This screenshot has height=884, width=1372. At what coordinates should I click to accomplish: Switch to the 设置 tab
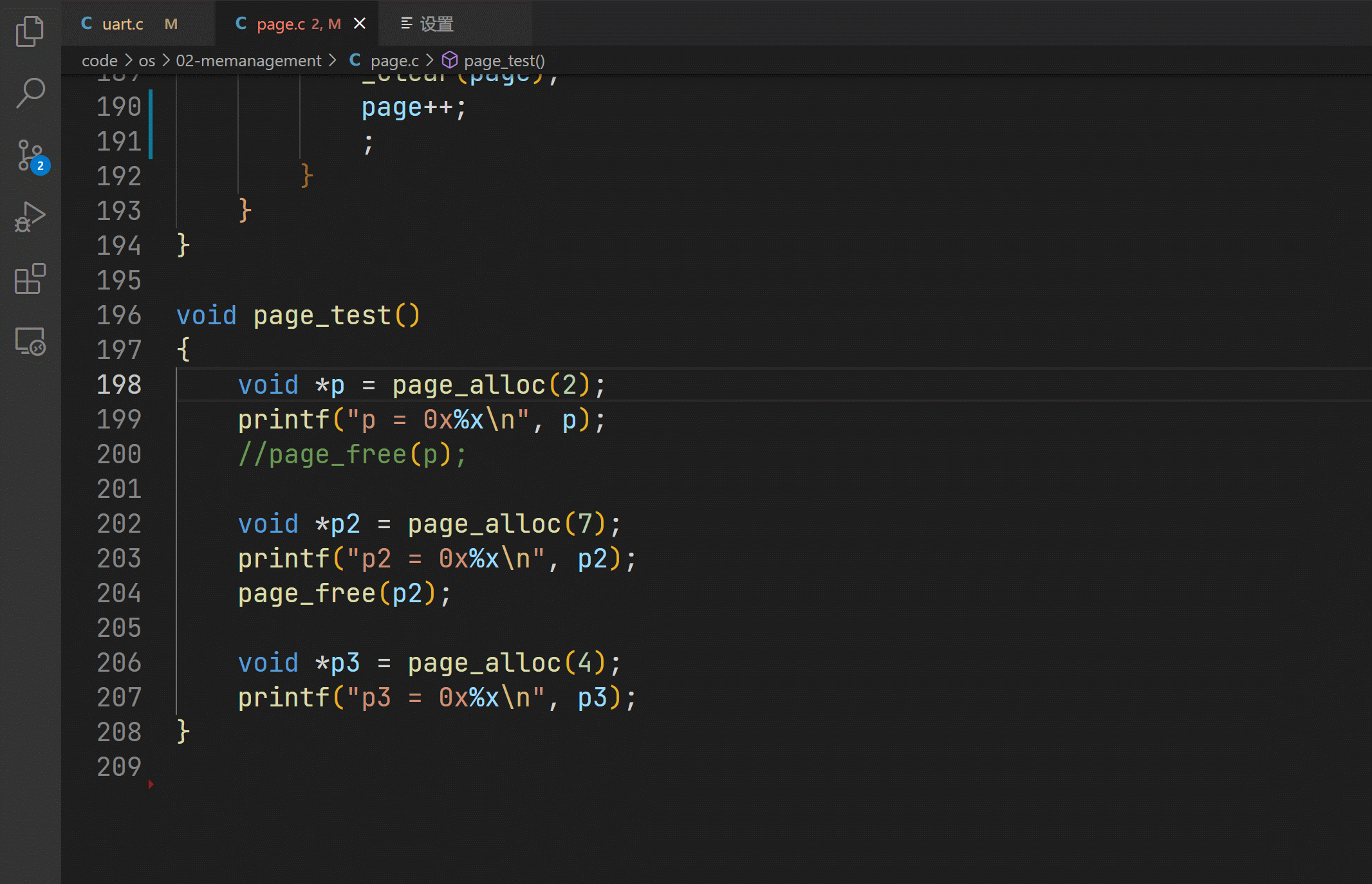click(x=435, y=23)
